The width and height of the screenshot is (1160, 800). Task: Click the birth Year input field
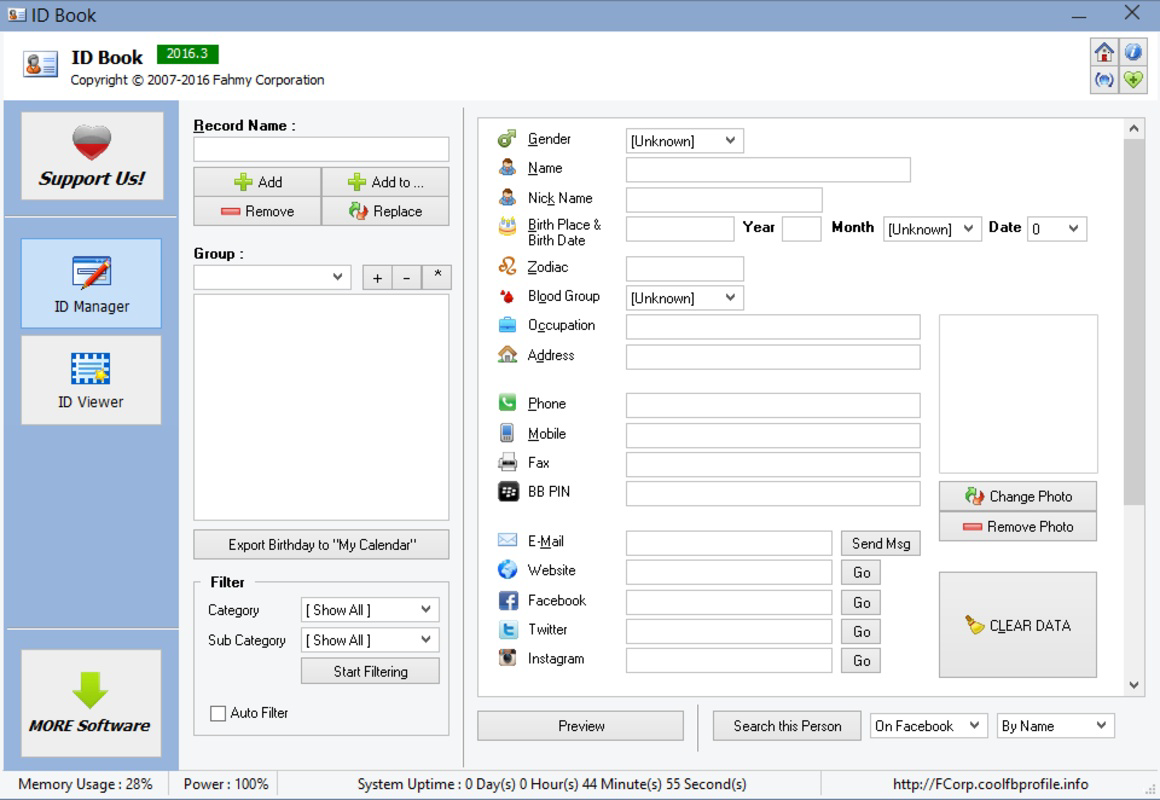coord(801,229)
